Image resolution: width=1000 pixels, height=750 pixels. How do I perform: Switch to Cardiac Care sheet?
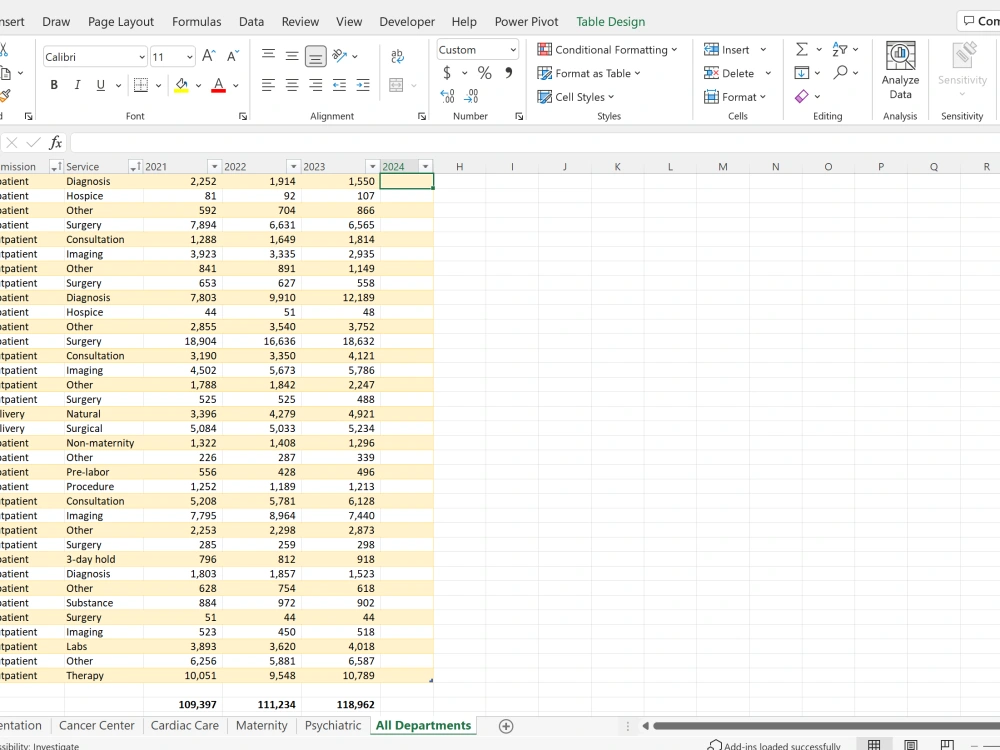(x=184, y=726)
